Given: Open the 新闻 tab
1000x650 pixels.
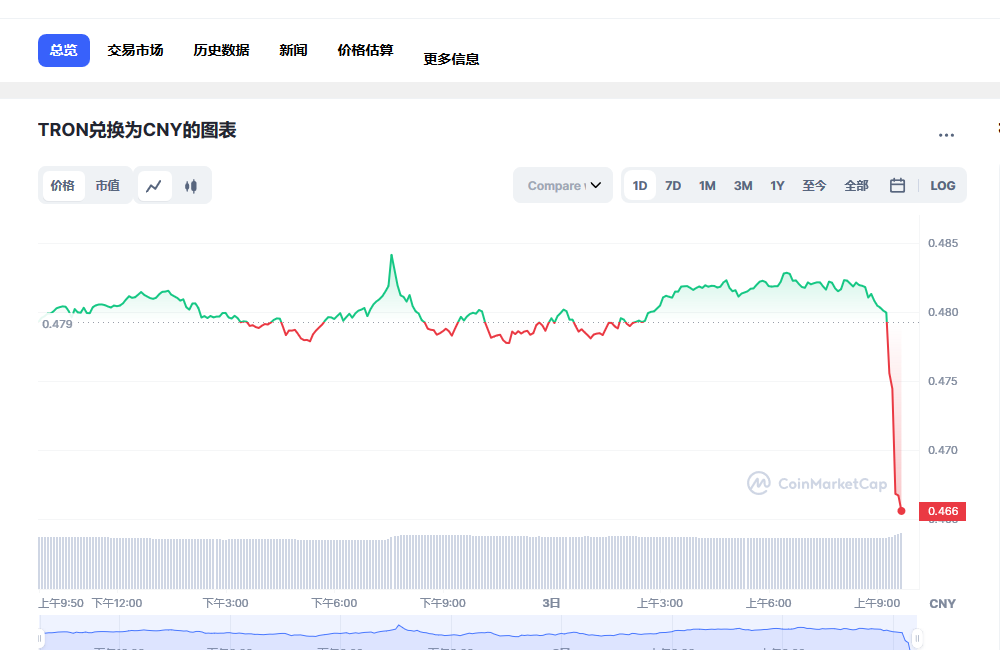Looking at the screenshot, I should coord(293,50).
